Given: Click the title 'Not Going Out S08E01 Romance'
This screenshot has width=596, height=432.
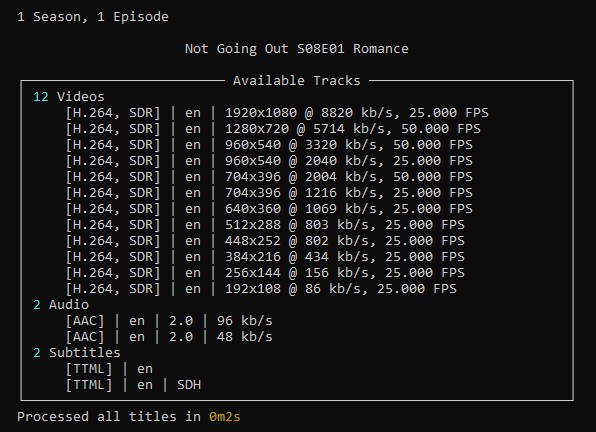Looking at the screenshot, I should tap(297, 49).
